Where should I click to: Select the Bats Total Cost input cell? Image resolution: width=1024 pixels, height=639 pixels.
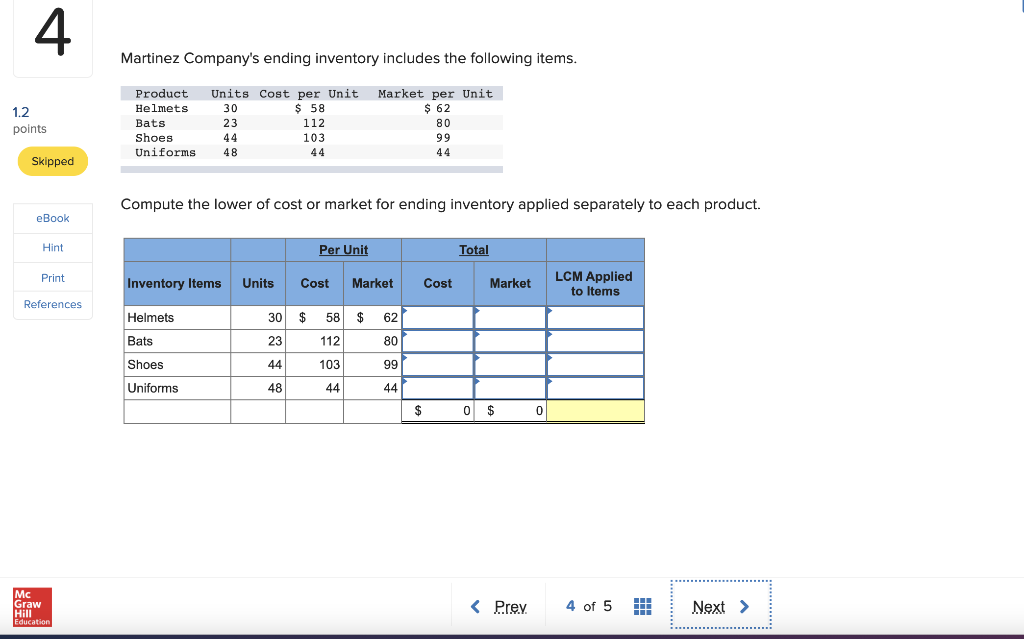(438, 341)
